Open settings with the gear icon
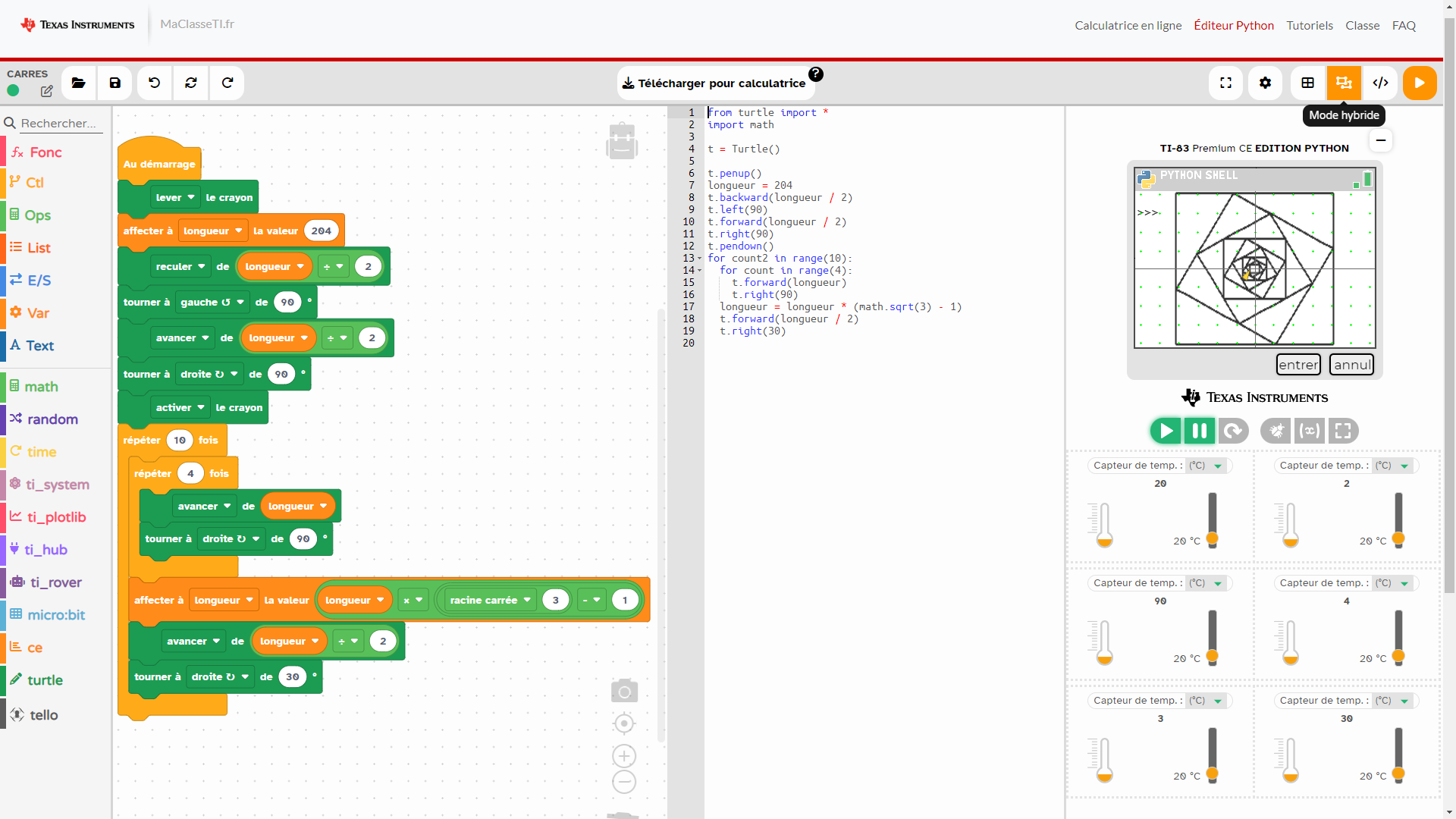Screen dimensions: 1456x819 point(1265,83)
